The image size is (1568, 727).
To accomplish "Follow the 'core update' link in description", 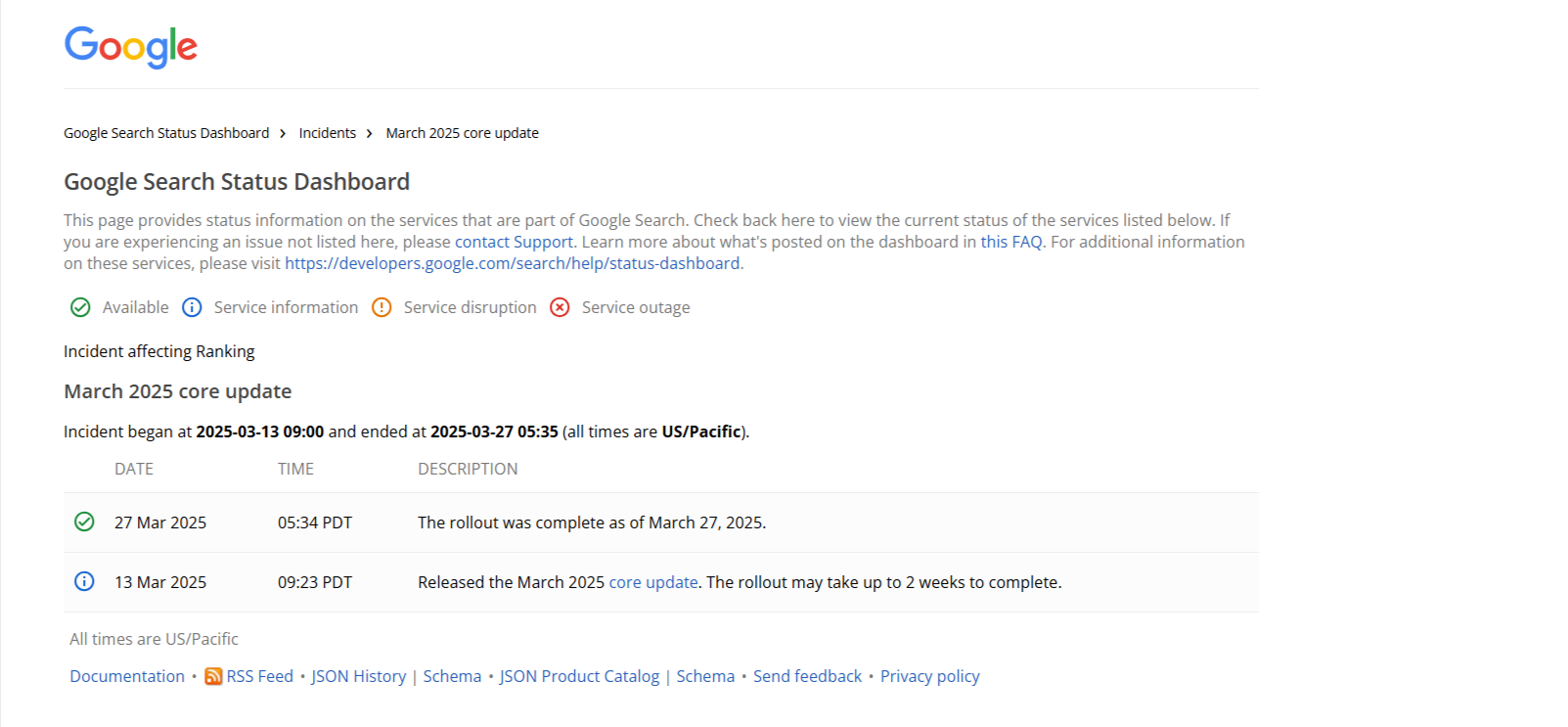I will [653, 582].
